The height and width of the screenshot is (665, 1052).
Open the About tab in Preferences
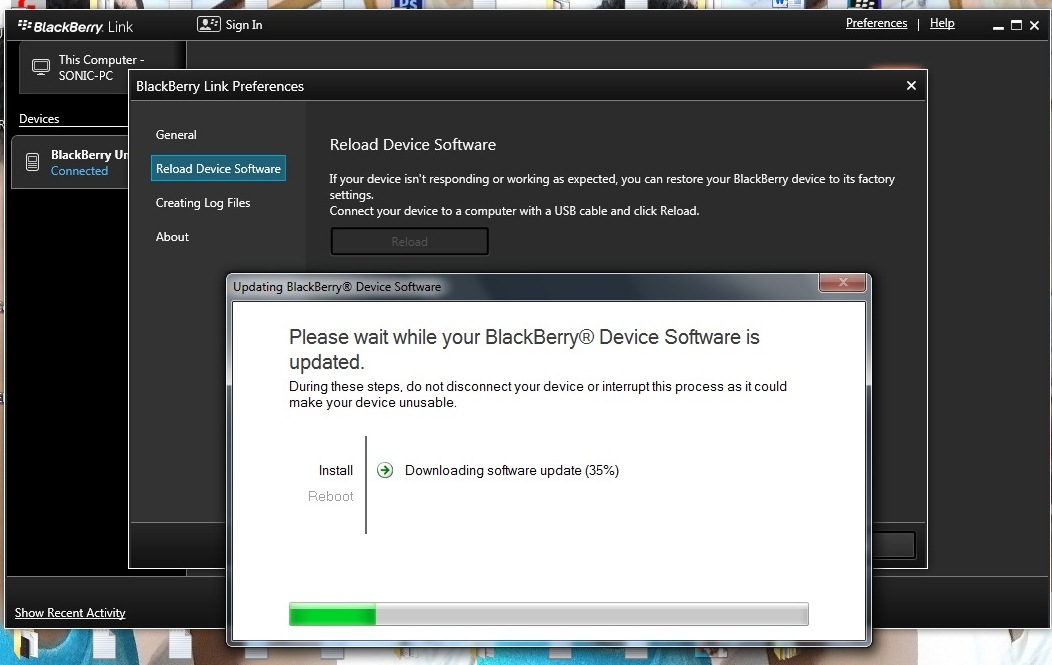172,237
